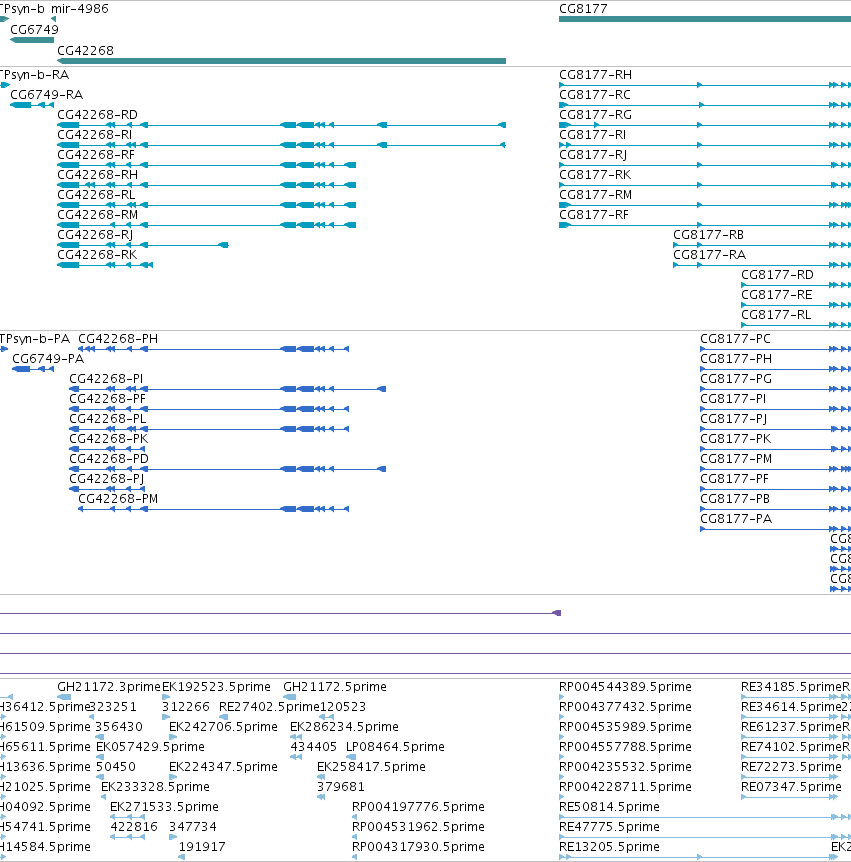Click the CG8177-RF transcript label
851x862 pixels.
[594, 215]
